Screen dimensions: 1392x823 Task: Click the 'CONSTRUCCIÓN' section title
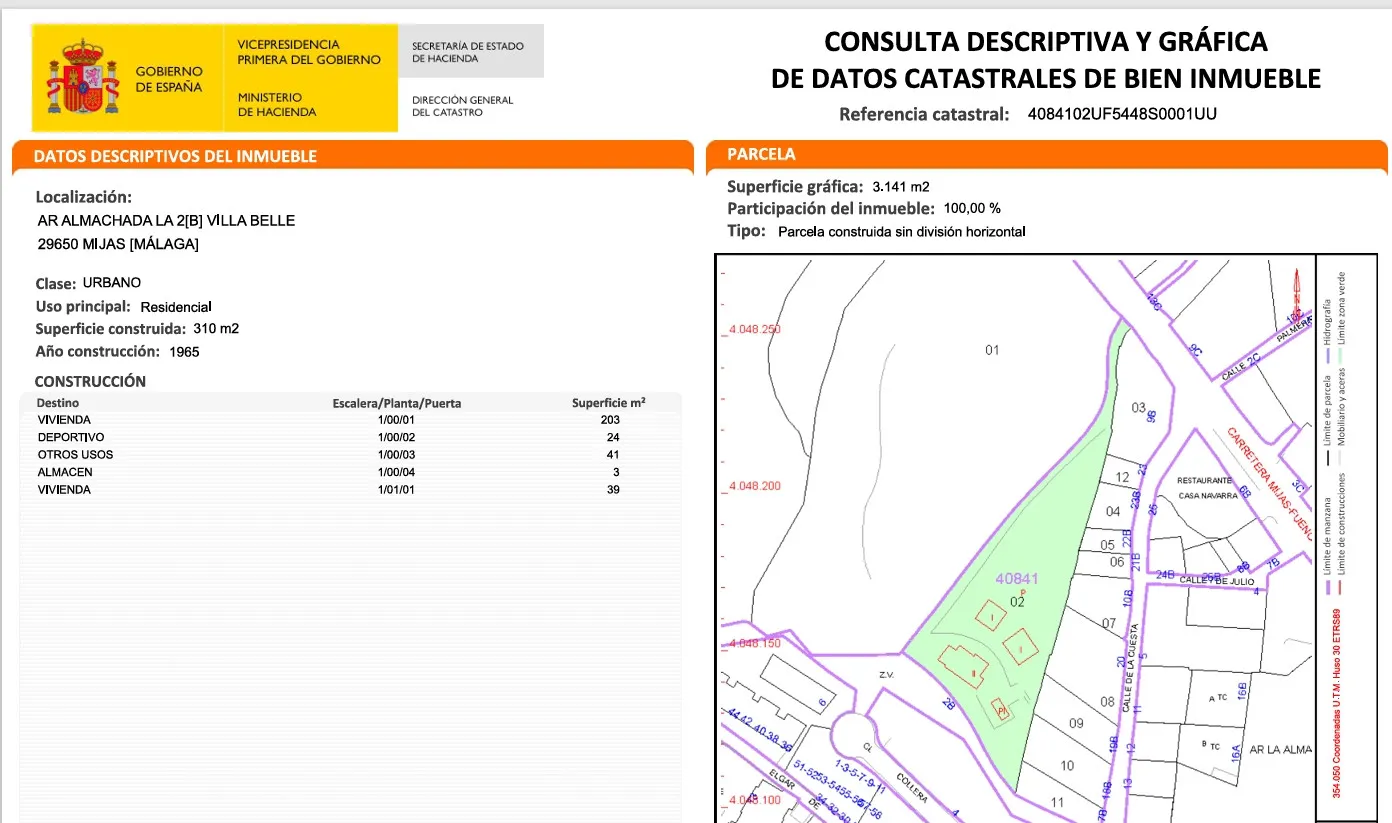point(90,382)
